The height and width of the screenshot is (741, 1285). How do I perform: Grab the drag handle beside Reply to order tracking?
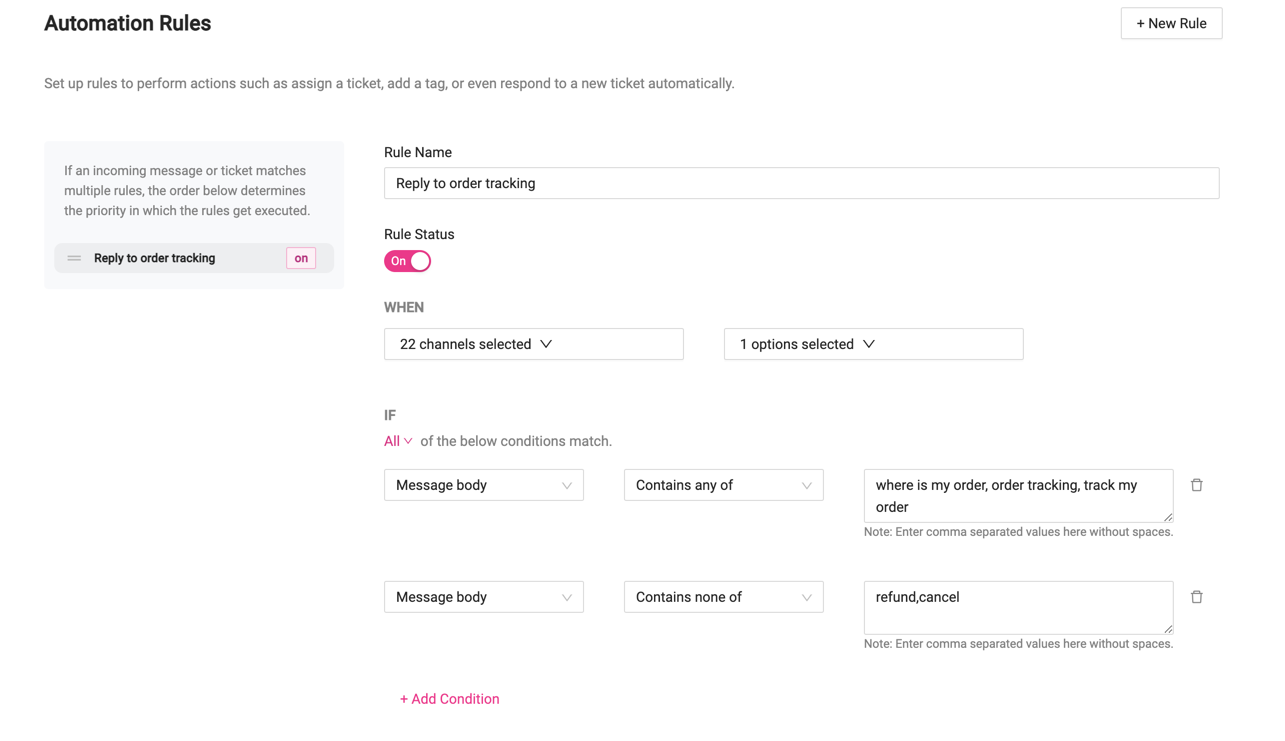[74, 258]
